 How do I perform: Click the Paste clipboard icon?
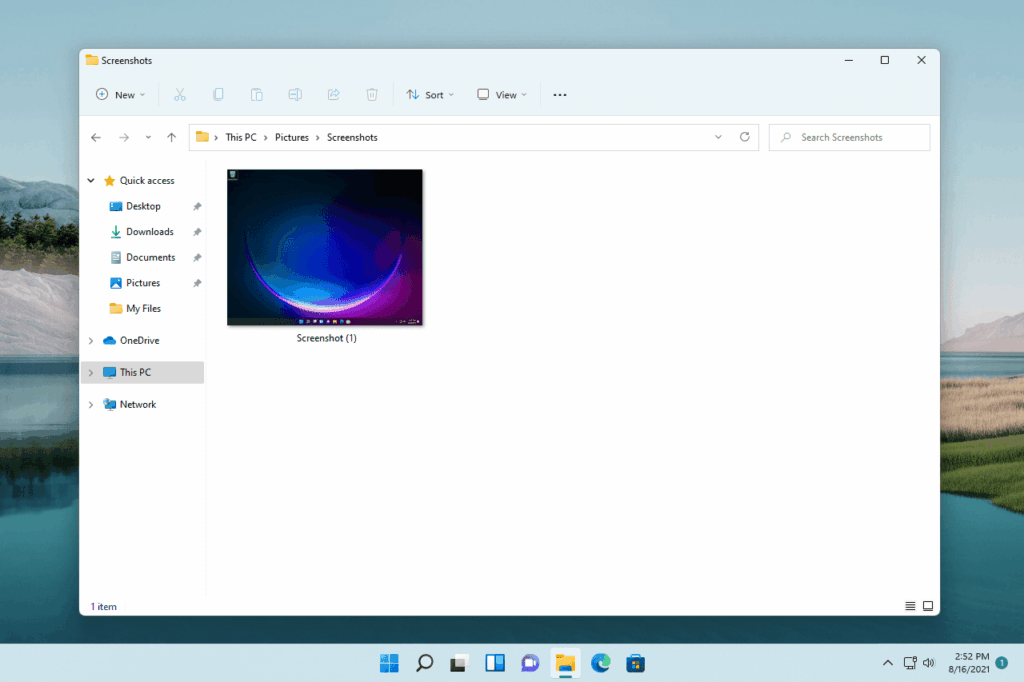click(256, 95)
